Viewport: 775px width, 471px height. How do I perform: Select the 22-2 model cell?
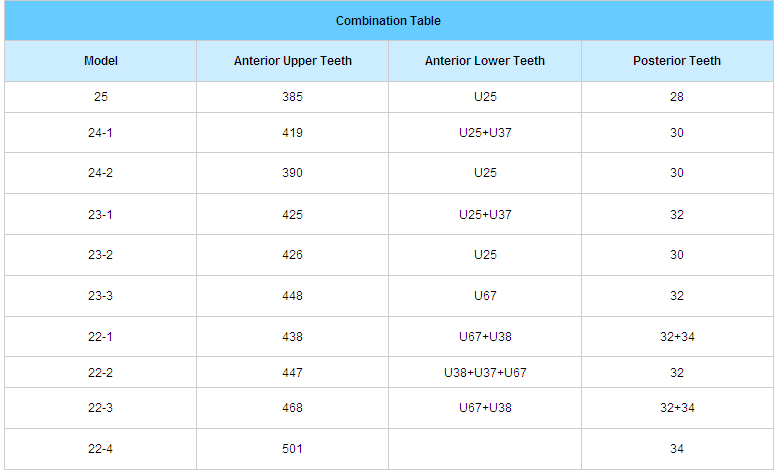[100, 373]
